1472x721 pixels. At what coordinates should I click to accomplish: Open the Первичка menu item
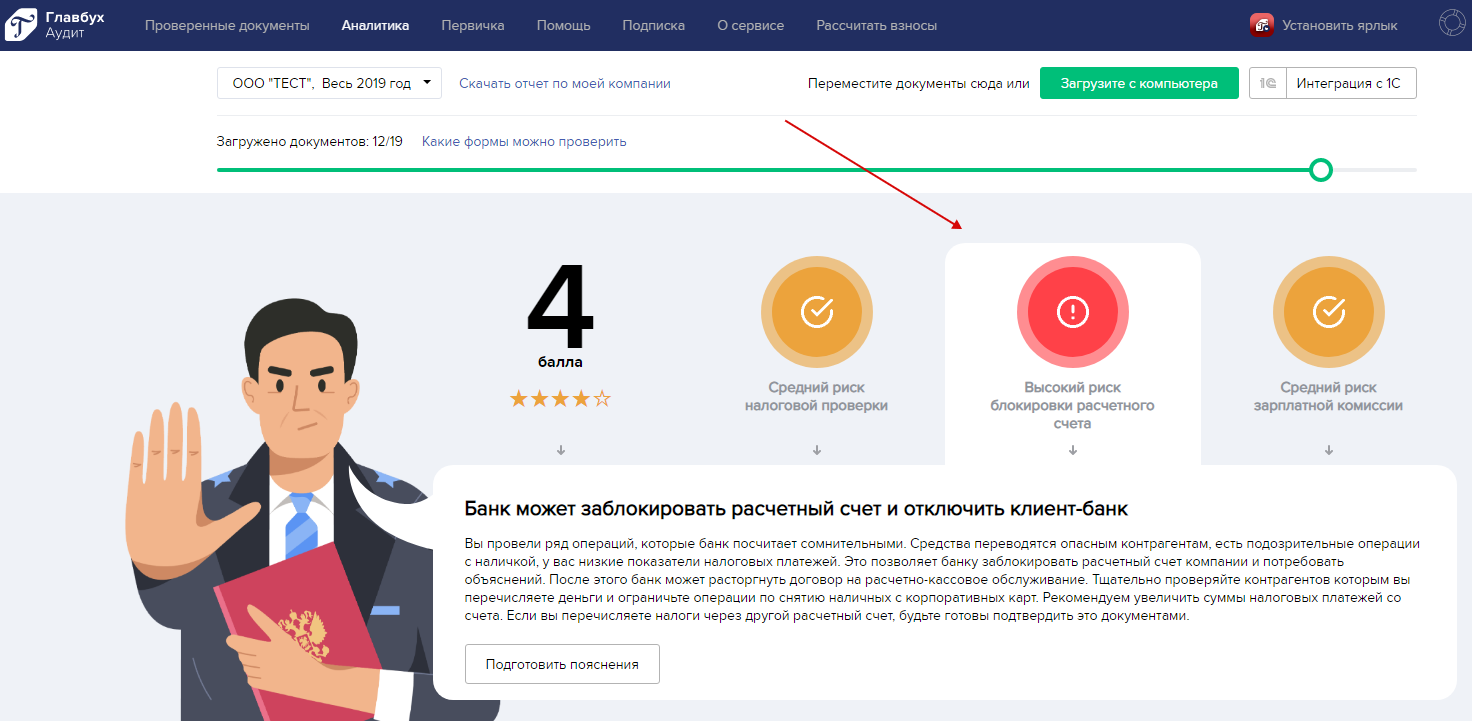(x=473, y=26)
